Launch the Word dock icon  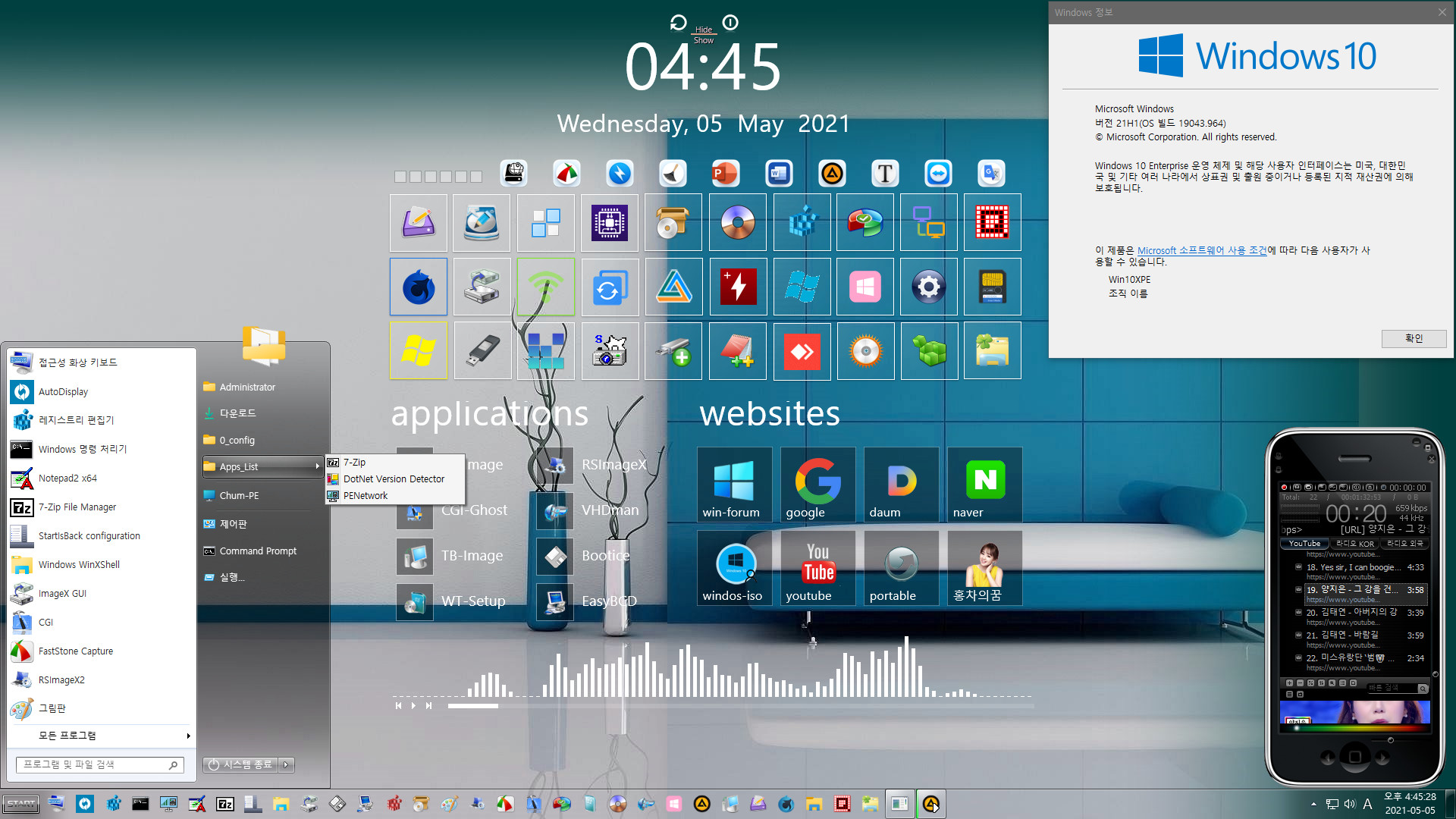click(x=779, y=174)
